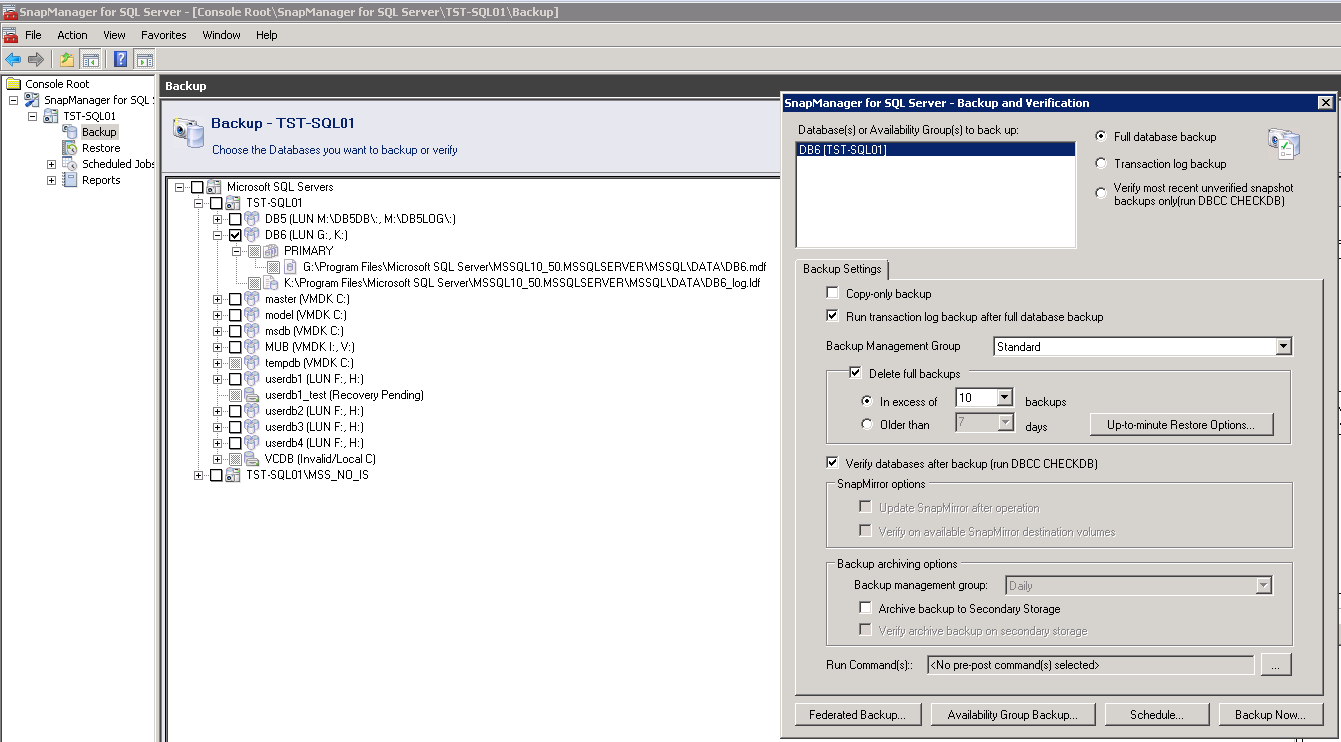The height and width of the screenshot is (742, 1341).
Task: Check Archive backup to Secondary Storage
Action: click(x=866, y=608)
